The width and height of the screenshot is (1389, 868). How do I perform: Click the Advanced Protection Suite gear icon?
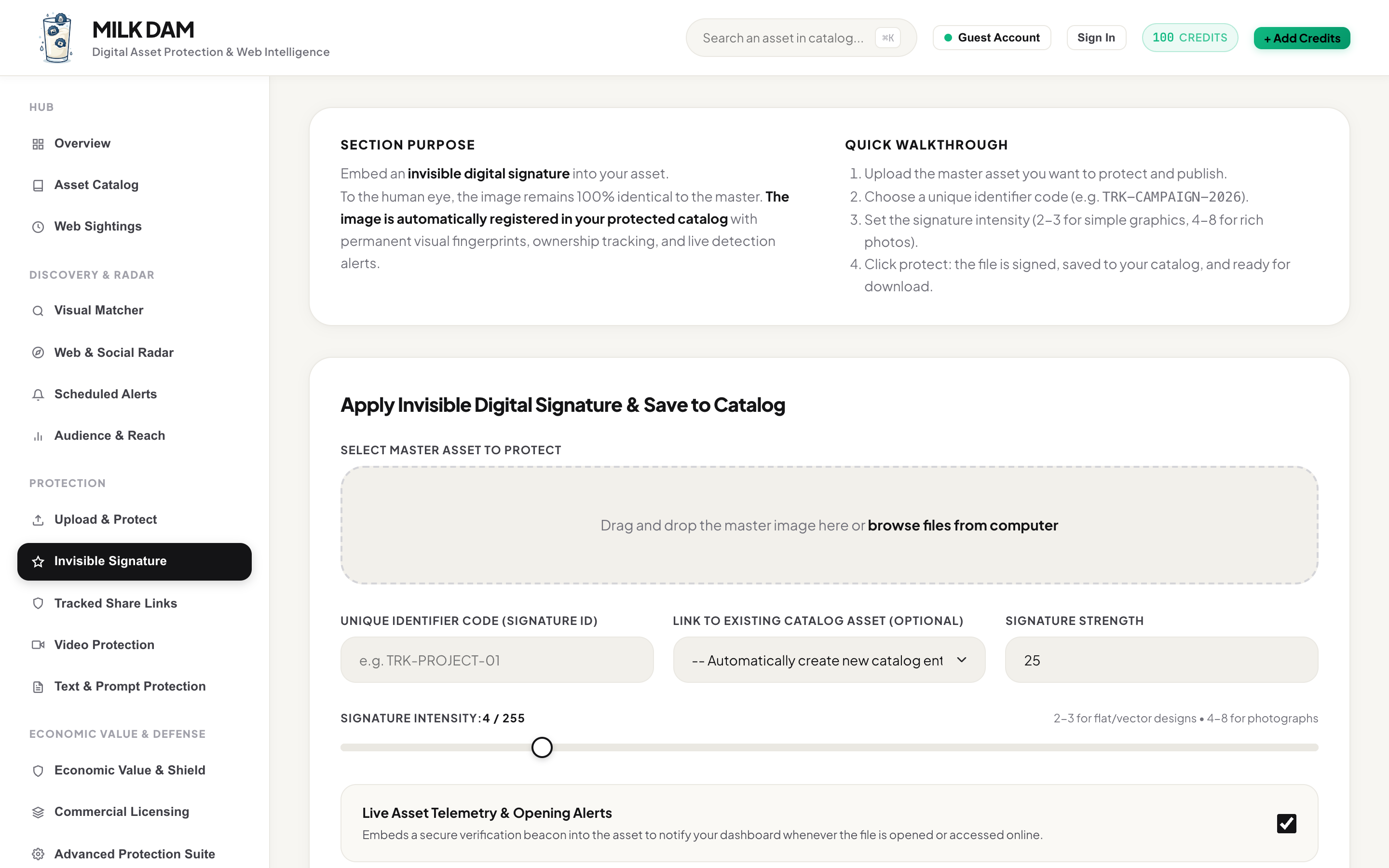[38, 854]
